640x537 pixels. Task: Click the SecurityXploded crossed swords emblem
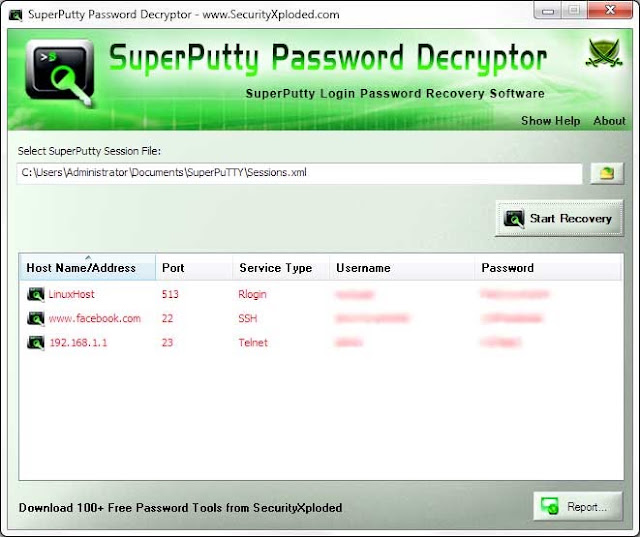tap(604, 53)
